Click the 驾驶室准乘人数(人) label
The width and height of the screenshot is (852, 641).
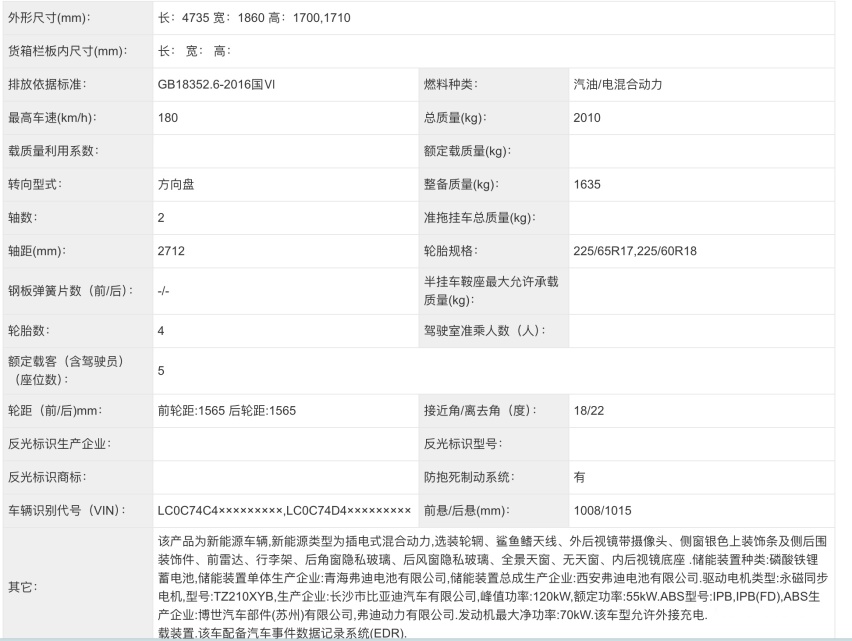[x=485, y=331]
